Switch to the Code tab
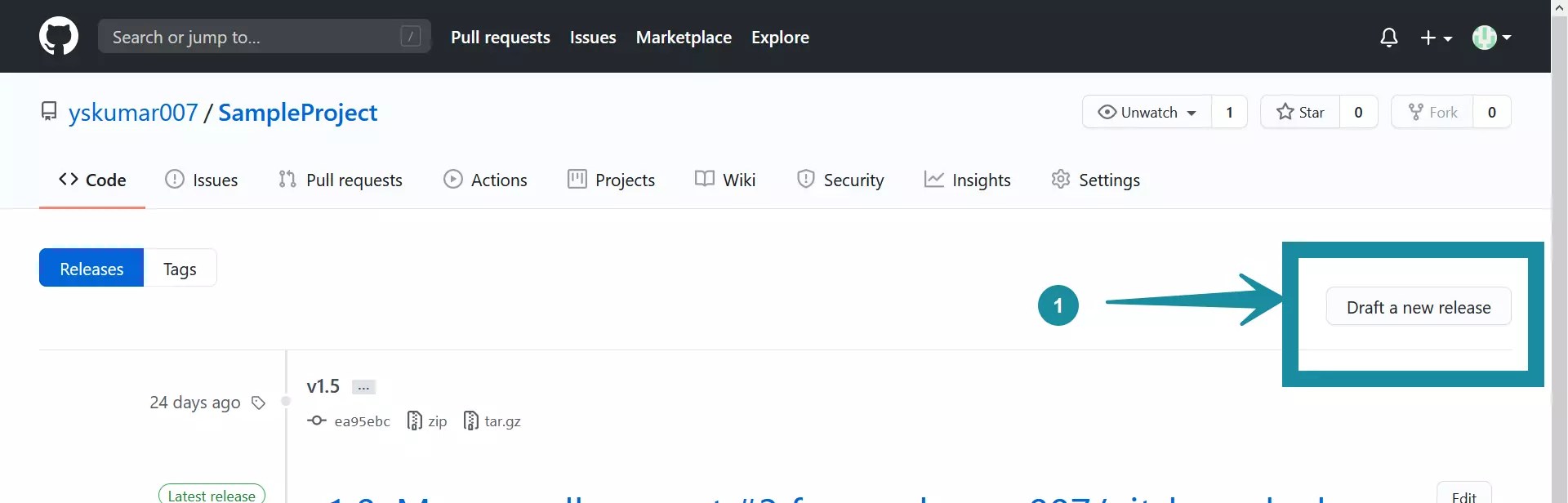The height and width of the screenshot is (503, 1568). click(92, 180)
